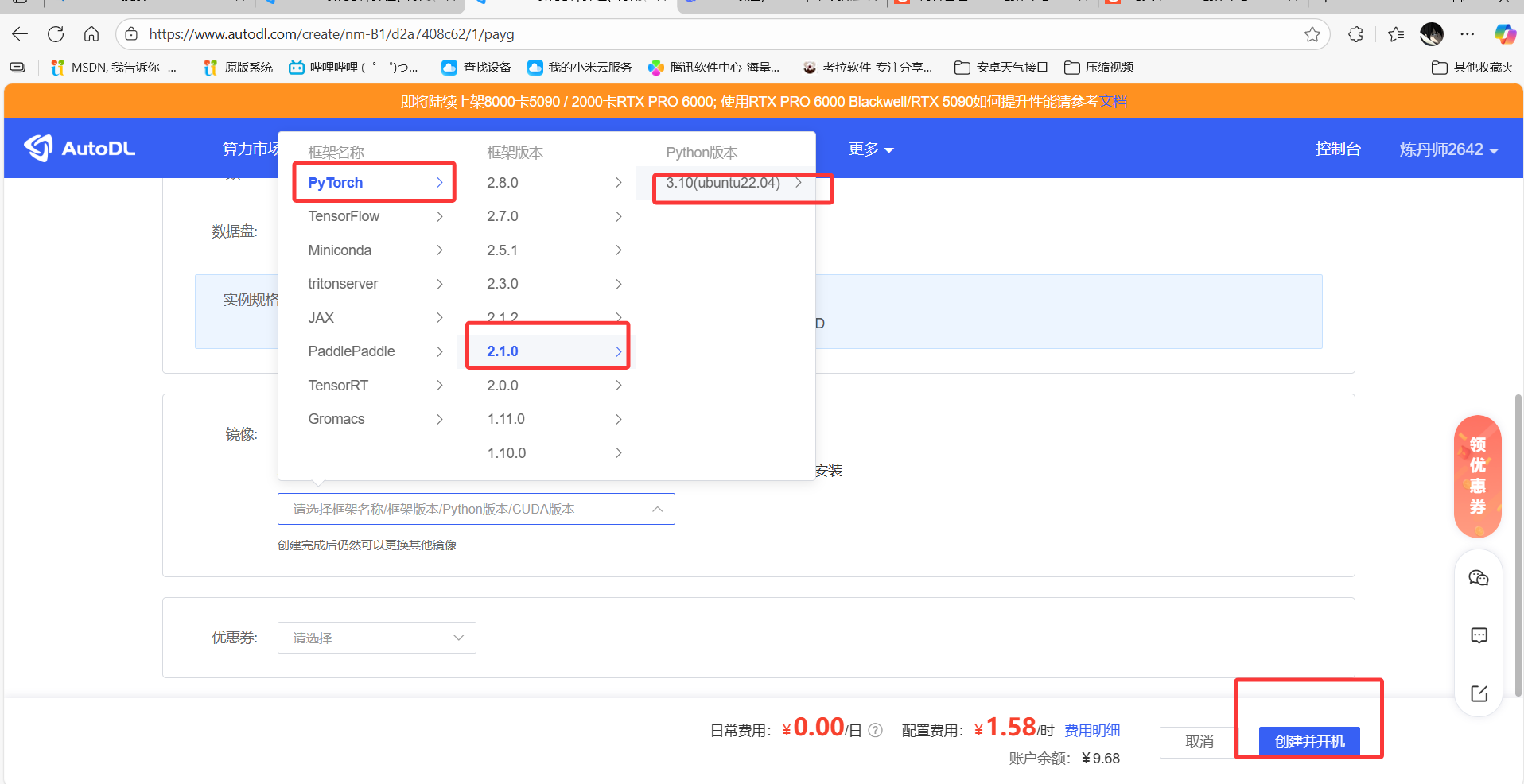Open the WeChat customer service icon

pos(1479,578)
